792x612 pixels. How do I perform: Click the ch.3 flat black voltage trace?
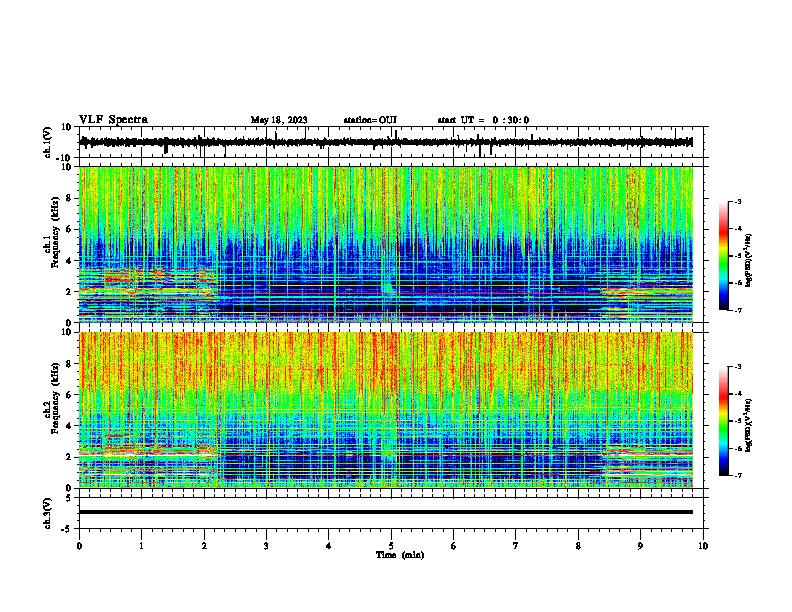pyautogui.click(x=386, y=512)
